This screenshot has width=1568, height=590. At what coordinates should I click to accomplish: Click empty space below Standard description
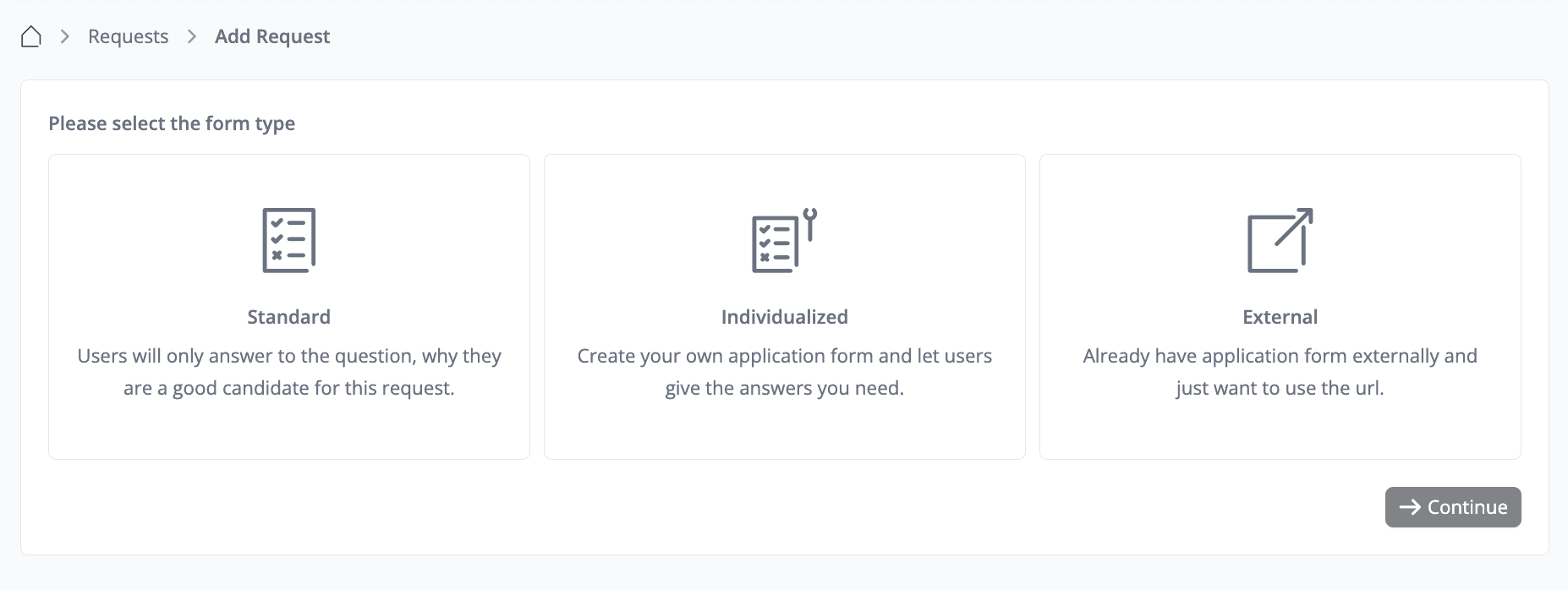click(x=288, y=429)
